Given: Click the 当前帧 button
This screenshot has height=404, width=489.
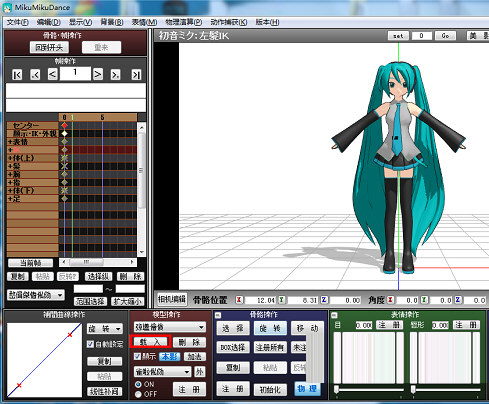Looking at the screenshot, I should pyautogui.click(x=30, y=263).
